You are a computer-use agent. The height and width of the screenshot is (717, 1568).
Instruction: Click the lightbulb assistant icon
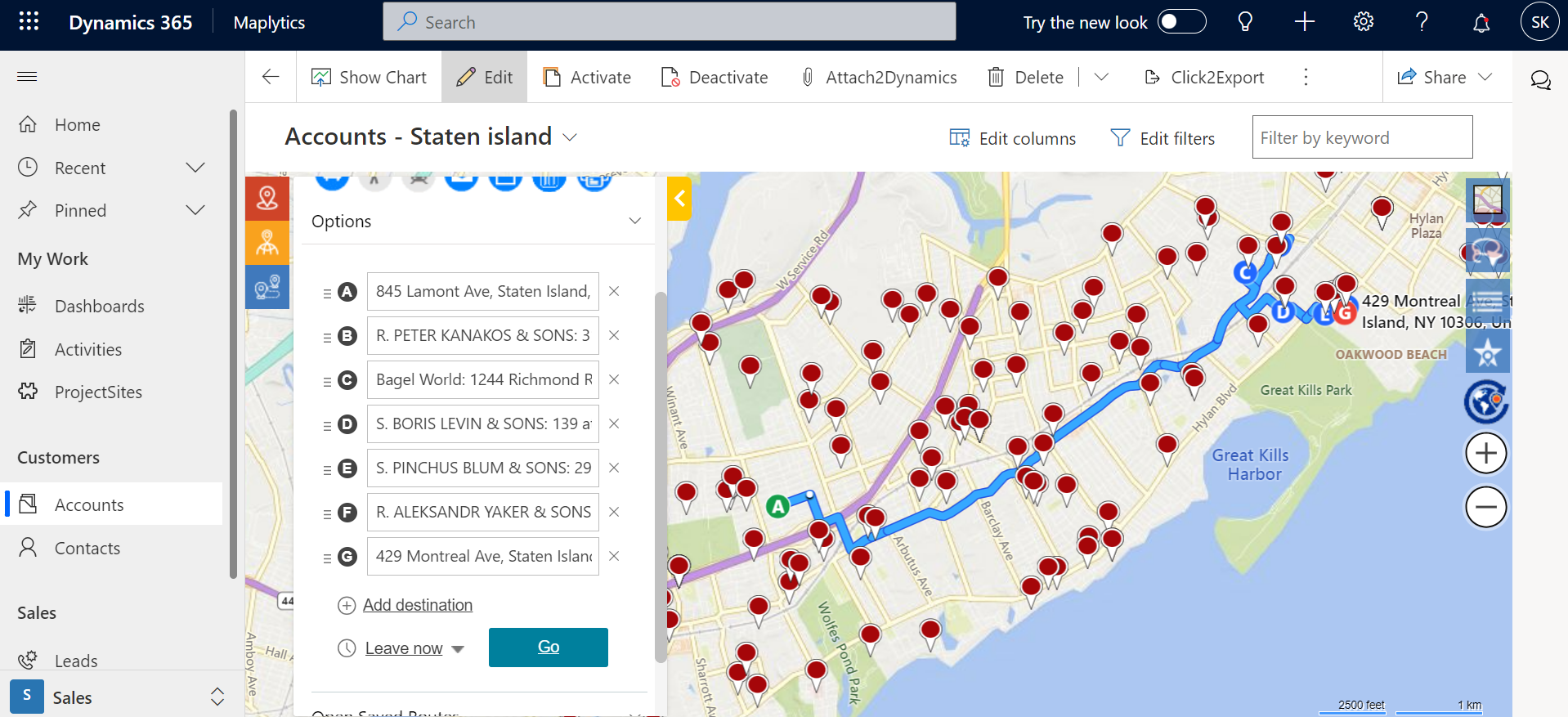1245,22
